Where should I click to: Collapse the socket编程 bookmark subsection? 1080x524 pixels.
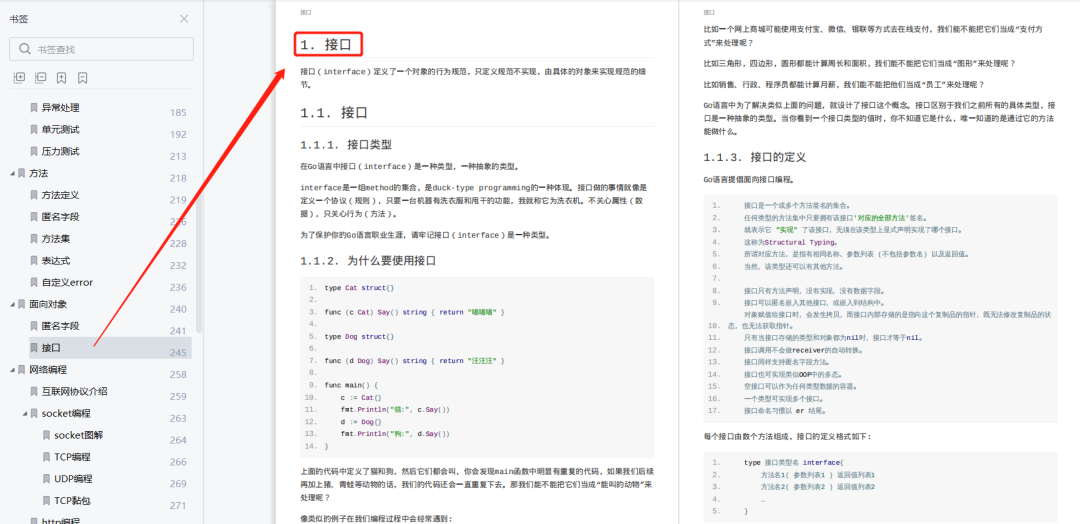click(x=24, y=414)
